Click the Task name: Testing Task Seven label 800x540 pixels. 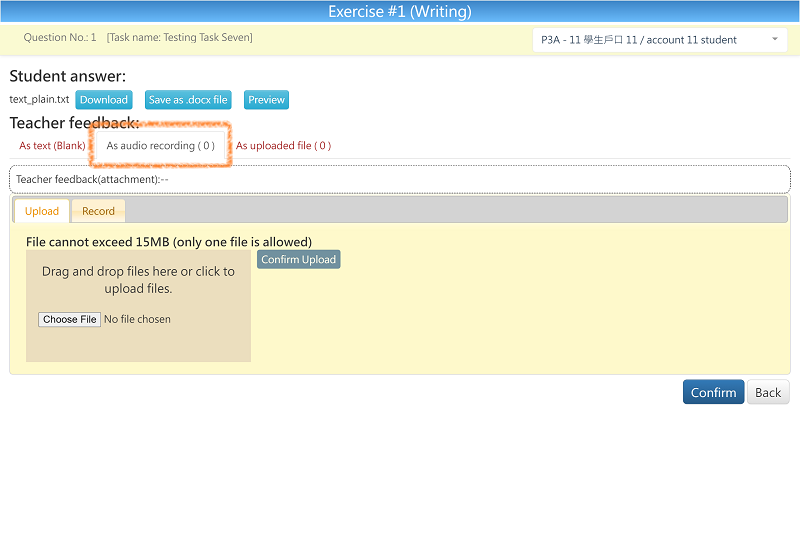point(180,38)
